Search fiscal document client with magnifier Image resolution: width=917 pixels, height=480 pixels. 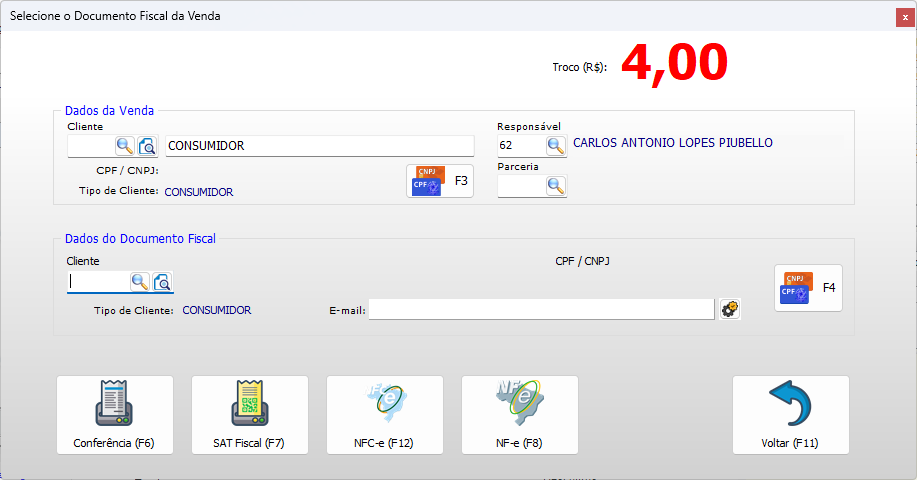coord(140,282)
